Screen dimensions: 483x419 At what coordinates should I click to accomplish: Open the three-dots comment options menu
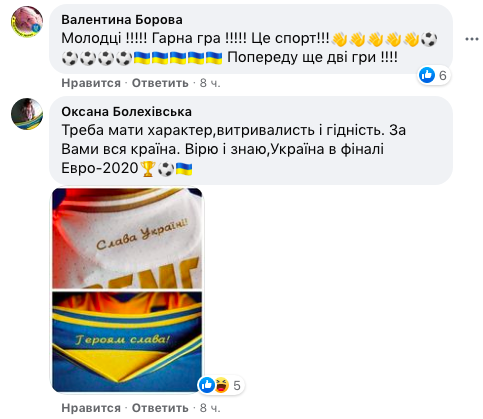tap(472, 39)
